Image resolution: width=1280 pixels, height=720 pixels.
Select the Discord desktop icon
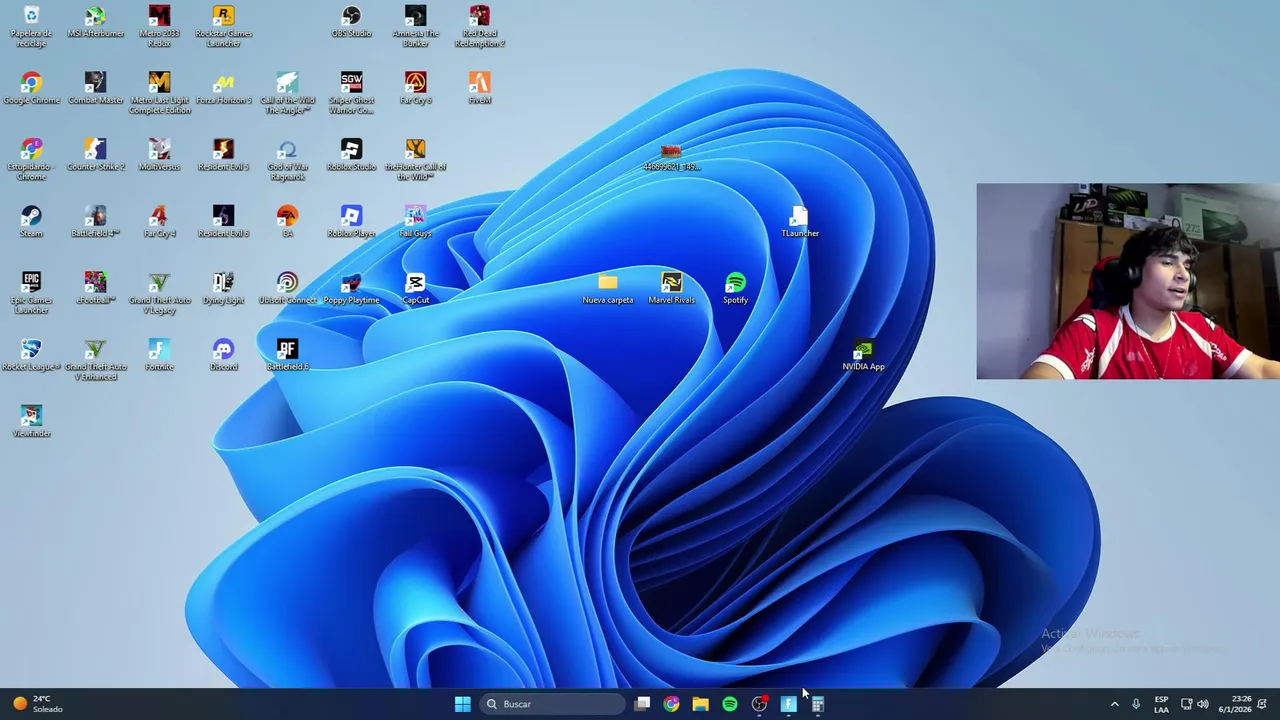click(224, 355)
